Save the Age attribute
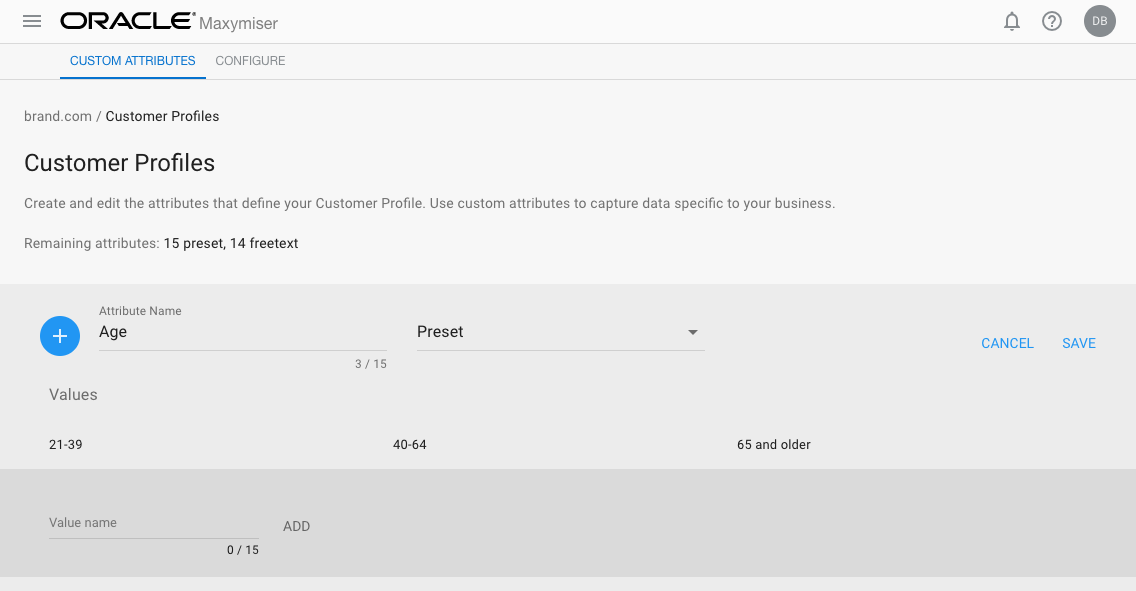Screen dimensions: 1136x591 point(1079,343)
